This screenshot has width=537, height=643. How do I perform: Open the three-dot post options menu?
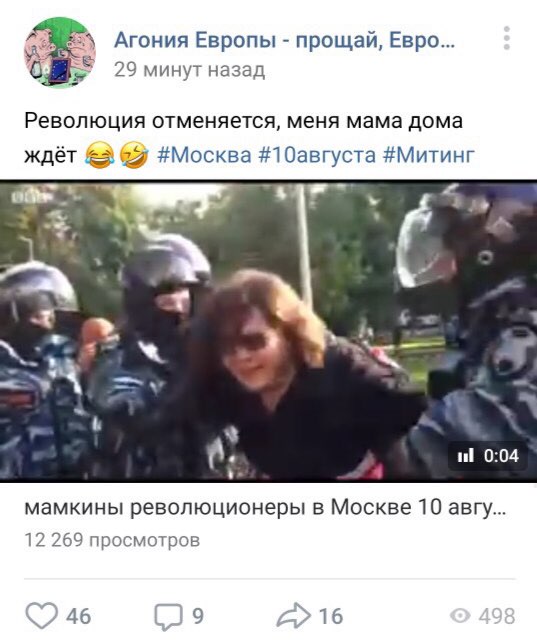pyautogui.click(x=507, y=38)
